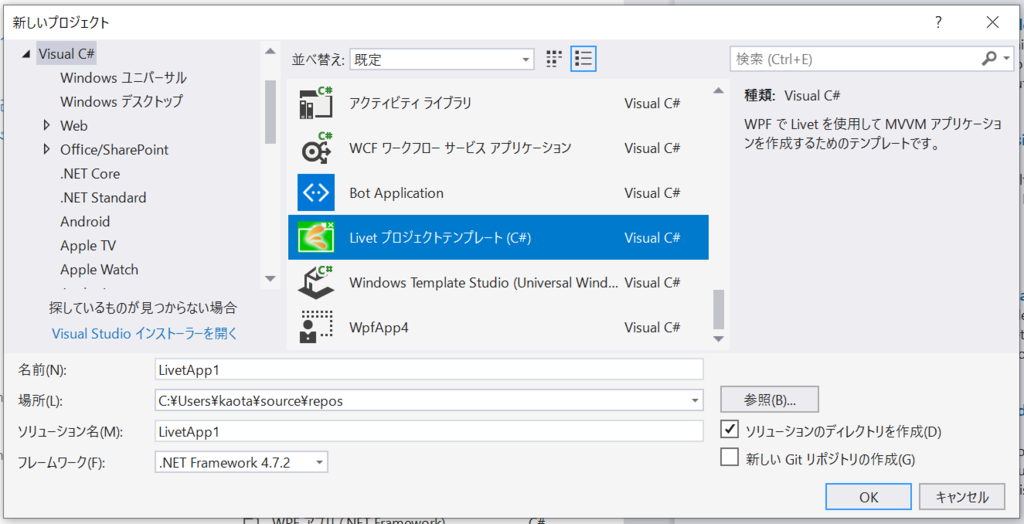Click the WpfApp4 template icon
Screen dimensions: 1024x524
point(316,327)
